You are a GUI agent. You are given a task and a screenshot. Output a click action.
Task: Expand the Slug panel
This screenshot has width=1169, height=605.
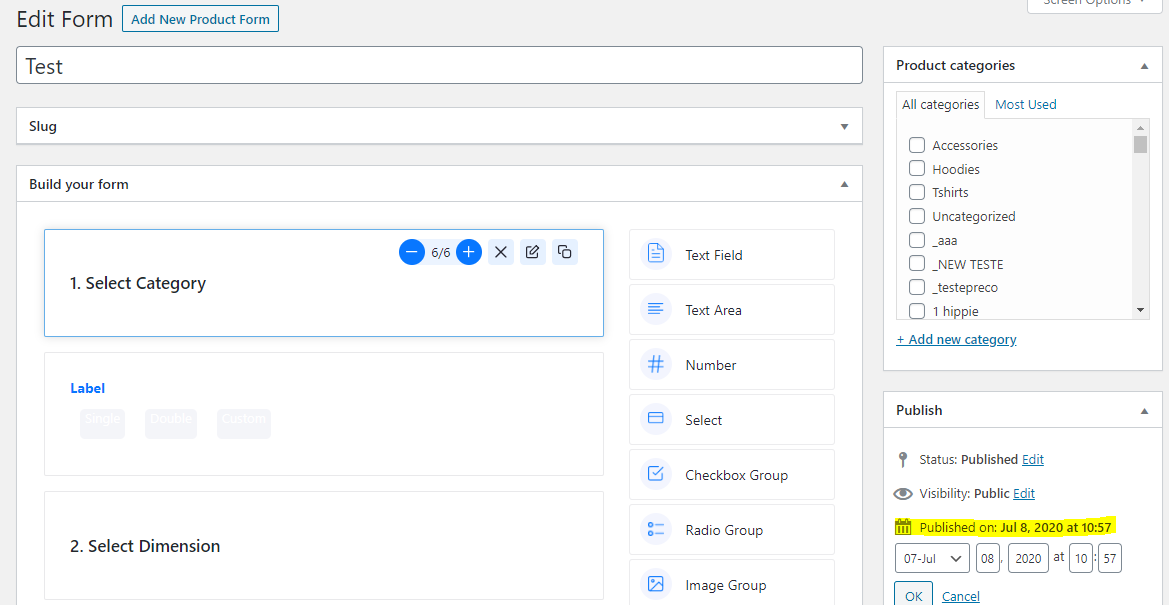[845, 127]
